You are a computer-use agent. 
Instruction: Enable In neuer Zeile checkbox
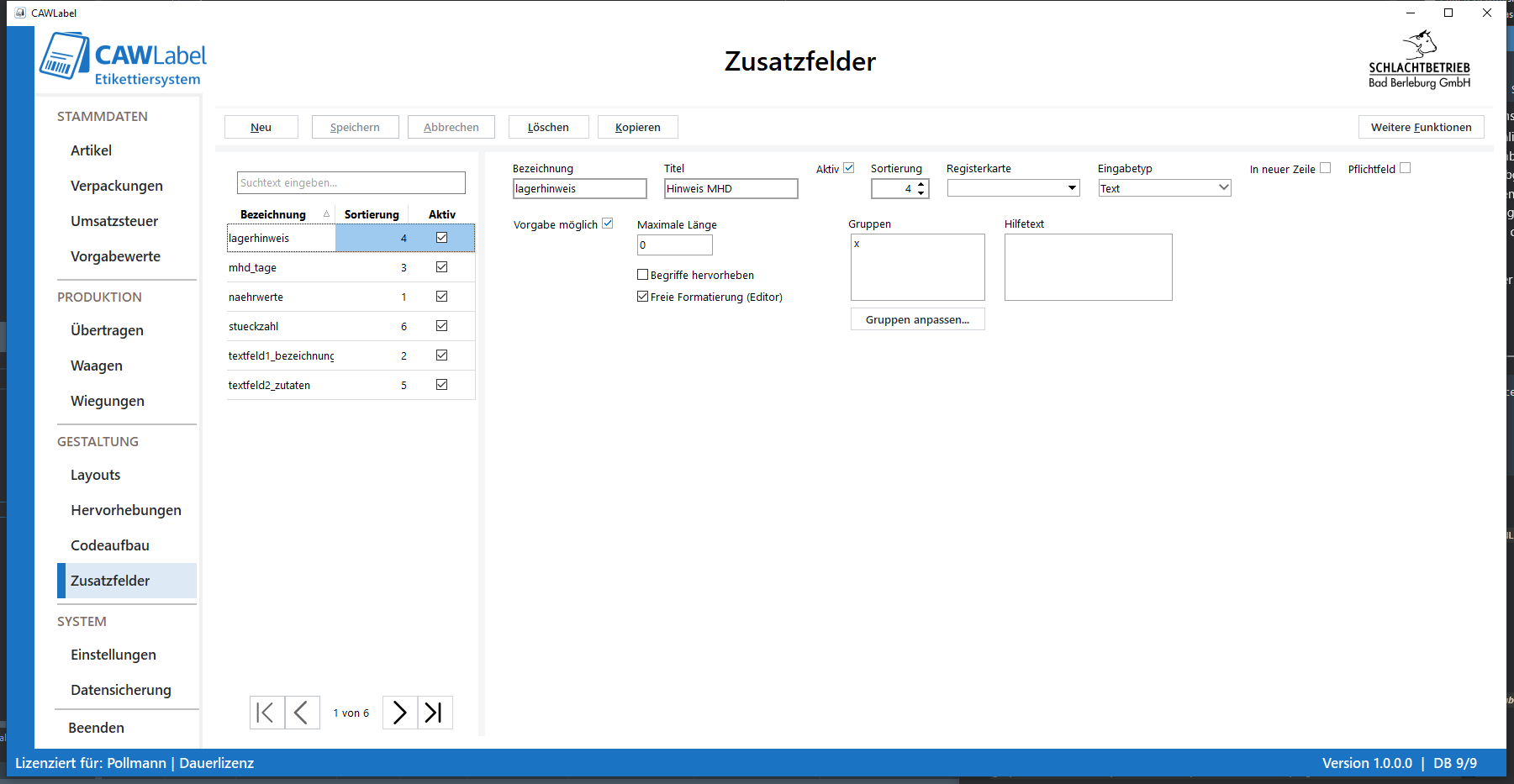(x=1326, y=168)
